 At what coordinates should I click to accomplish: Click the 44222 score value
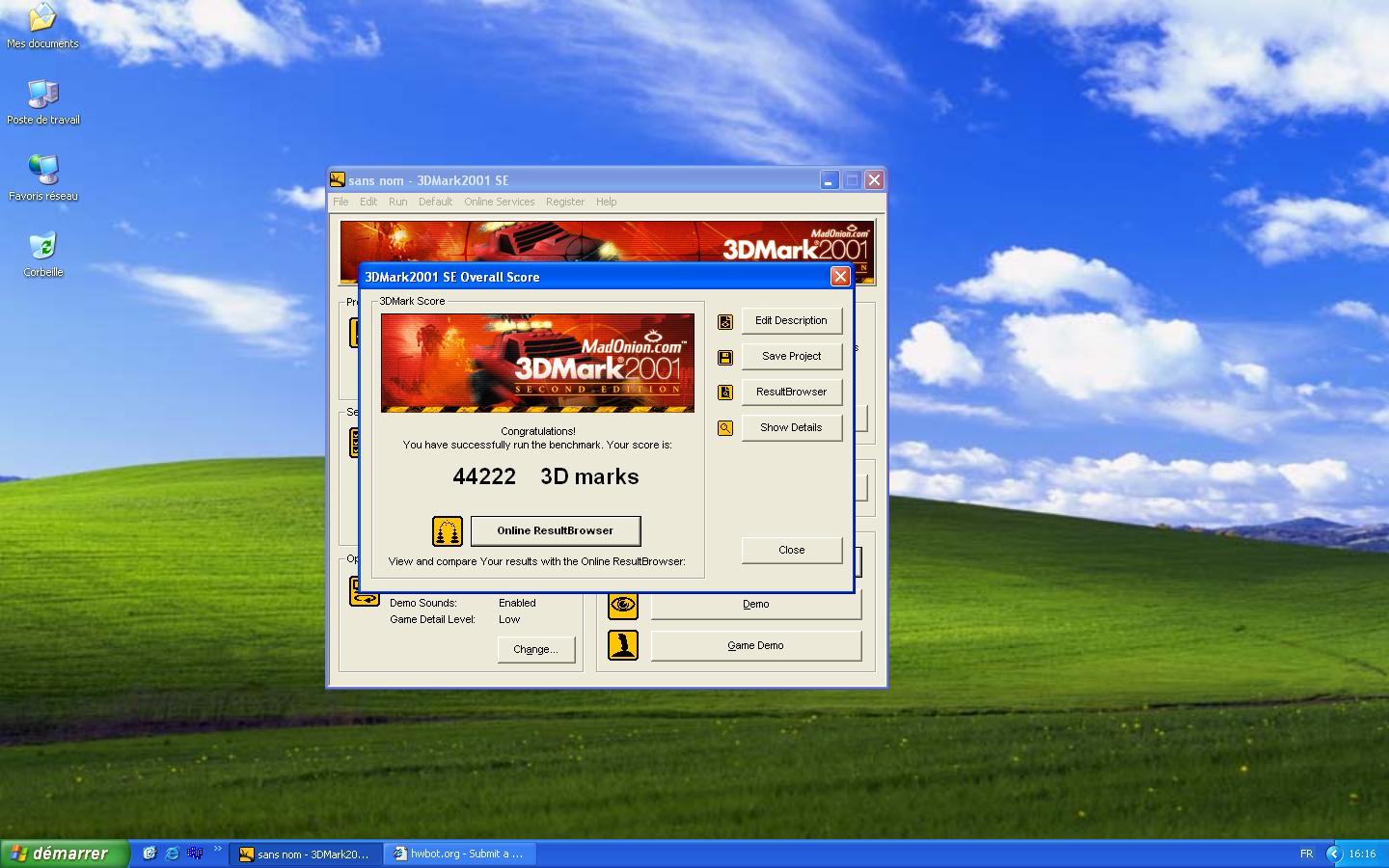click(484, 476)
